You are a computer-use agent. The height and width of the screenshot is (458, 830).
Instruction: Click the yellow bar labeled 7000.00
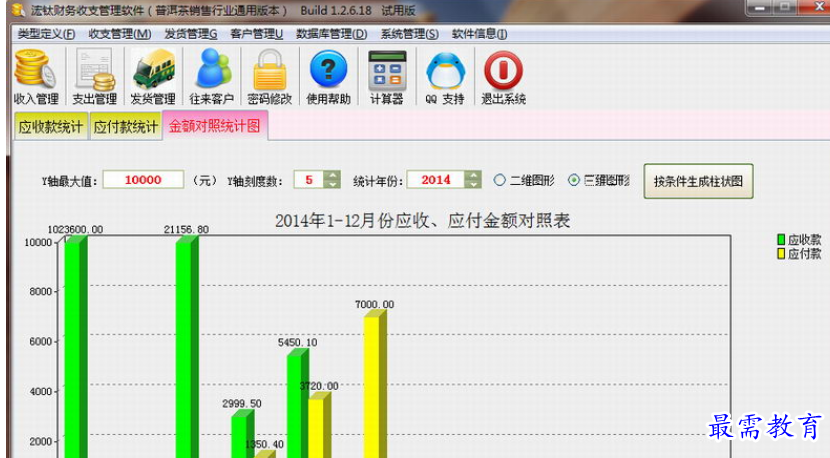[x=374, y=385]
